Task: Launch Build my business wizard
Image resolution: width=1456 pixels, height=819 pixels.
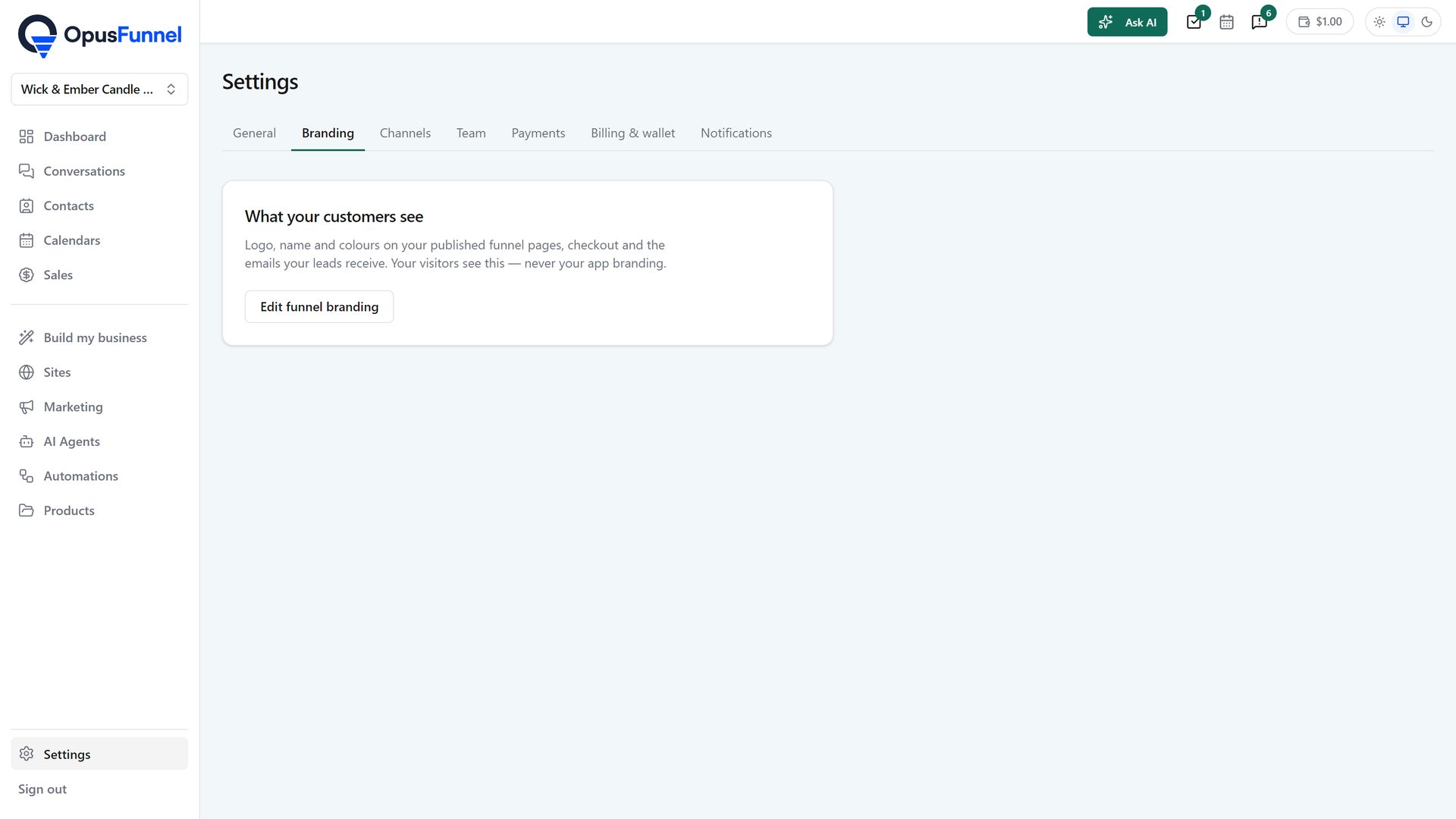Action: (99, 338)
